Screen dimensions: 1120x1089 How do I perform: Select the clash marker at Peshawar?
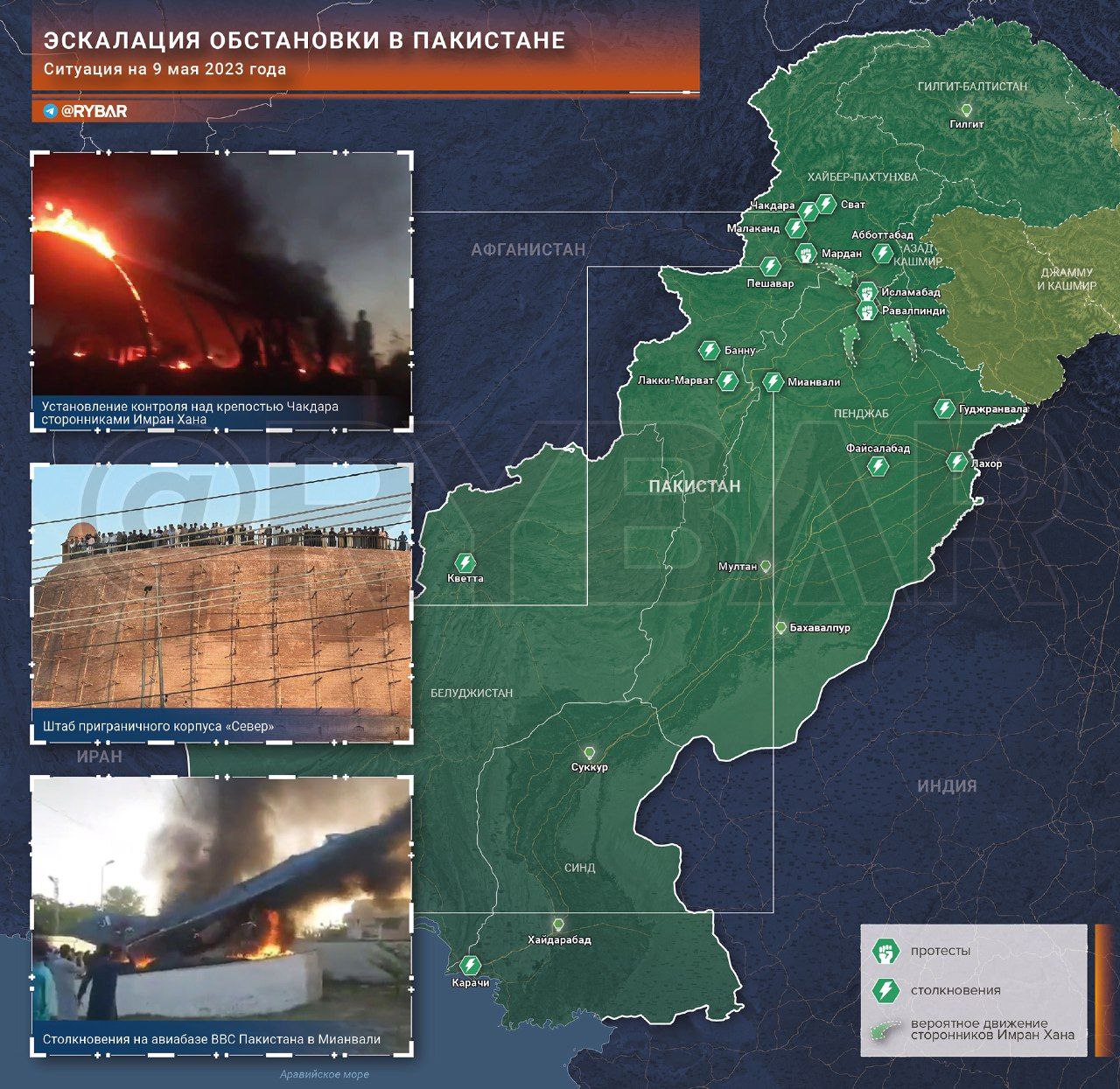pos(770,267)
